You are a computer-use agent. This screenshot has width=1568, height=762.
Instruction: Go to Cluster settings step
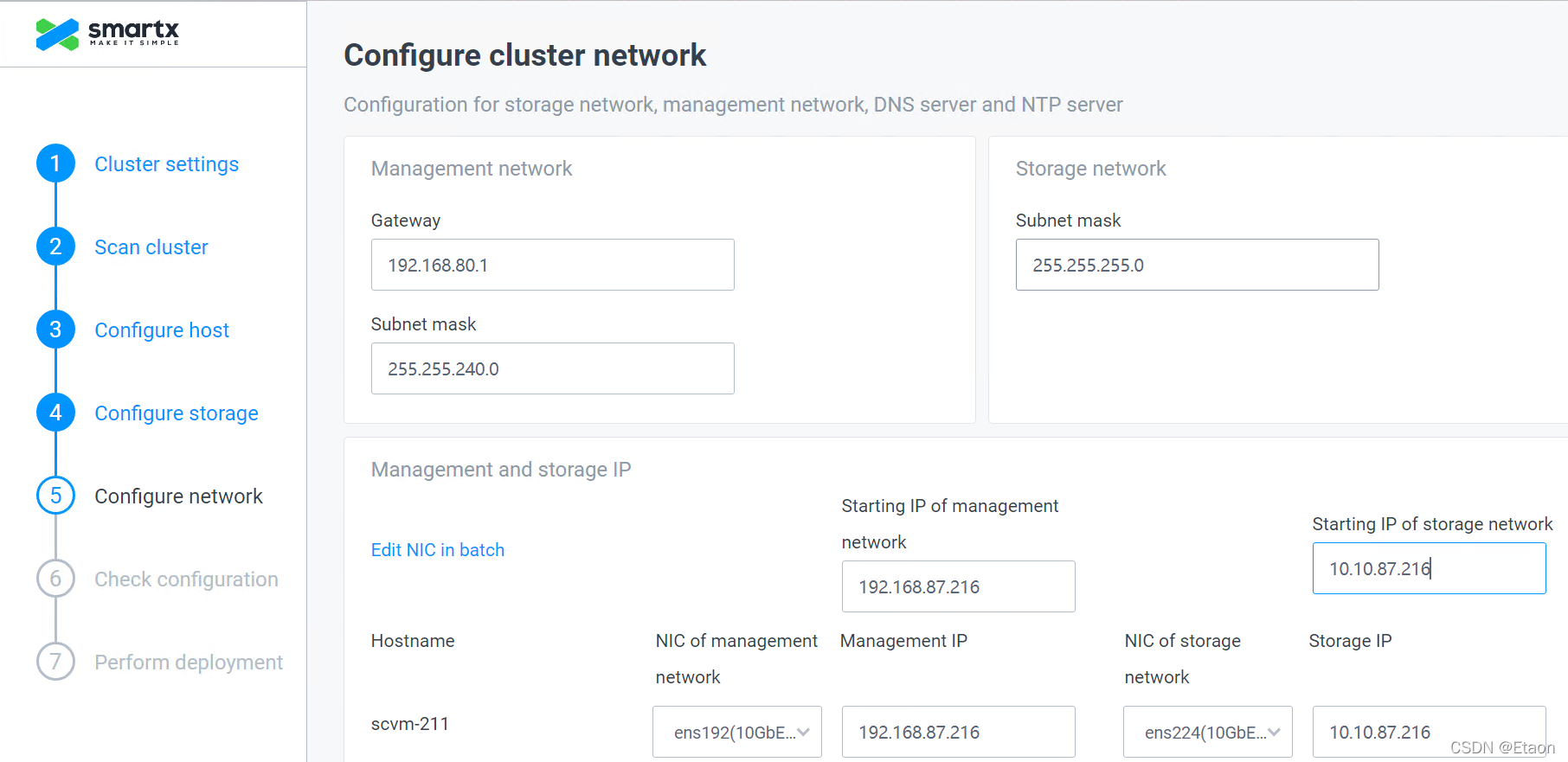(x=166, y=164)
